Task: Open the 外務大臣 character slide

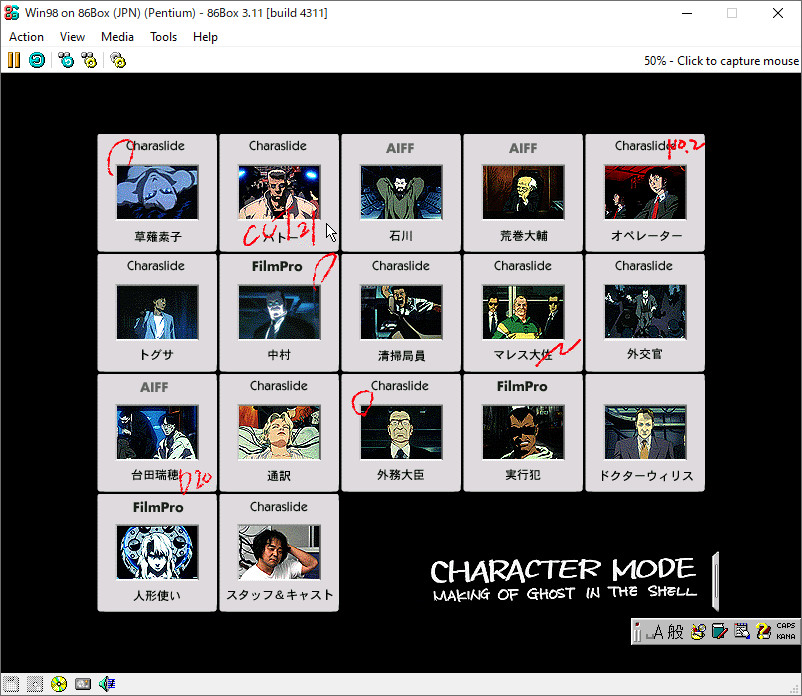Action: tap(401, 433)
